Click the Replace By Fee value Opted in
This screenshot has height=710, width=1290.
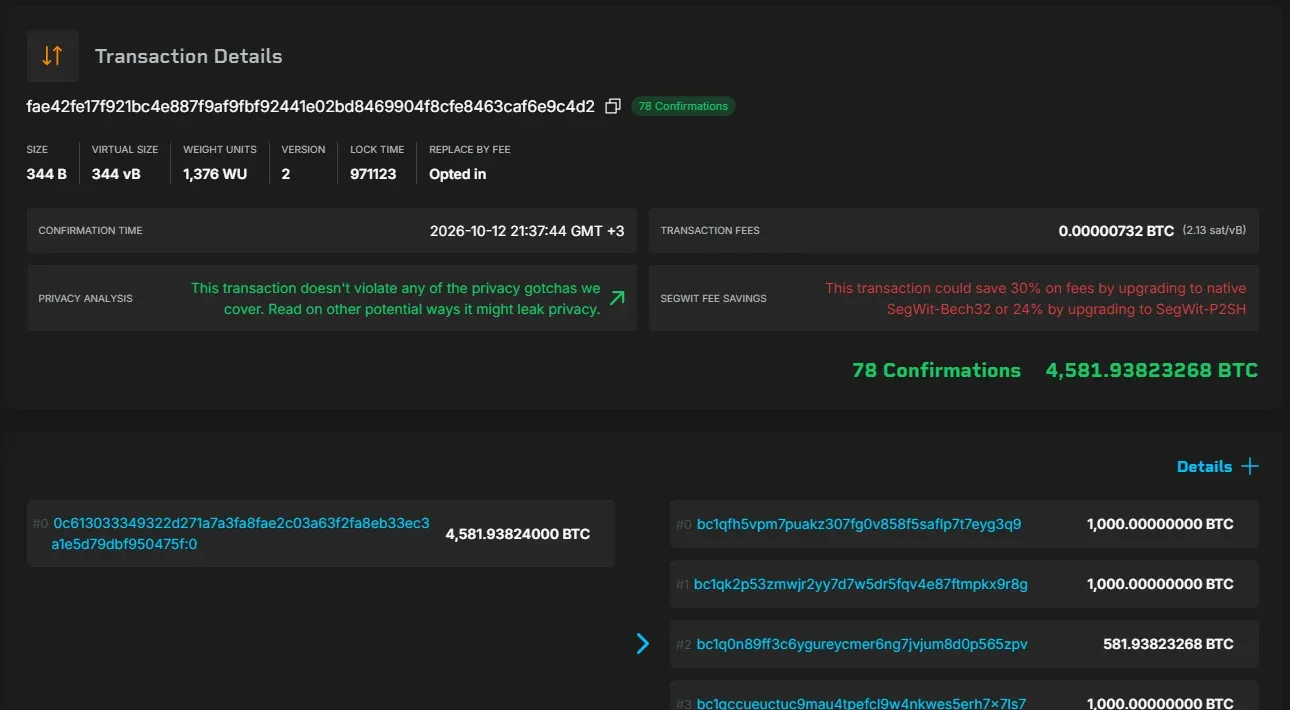[x=458, y=174]
